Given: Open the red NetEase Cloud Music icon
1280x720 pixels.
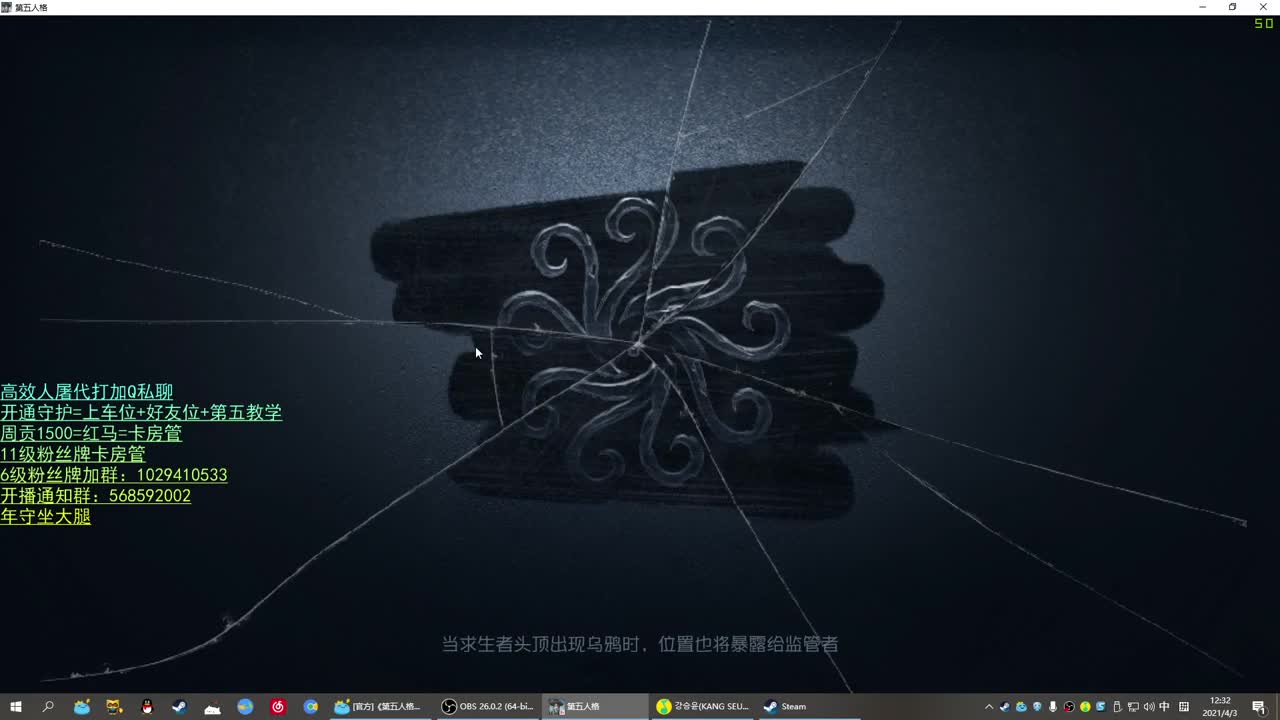Looking at the screenshot, I should pyautogui.click(x=278, y=707).
